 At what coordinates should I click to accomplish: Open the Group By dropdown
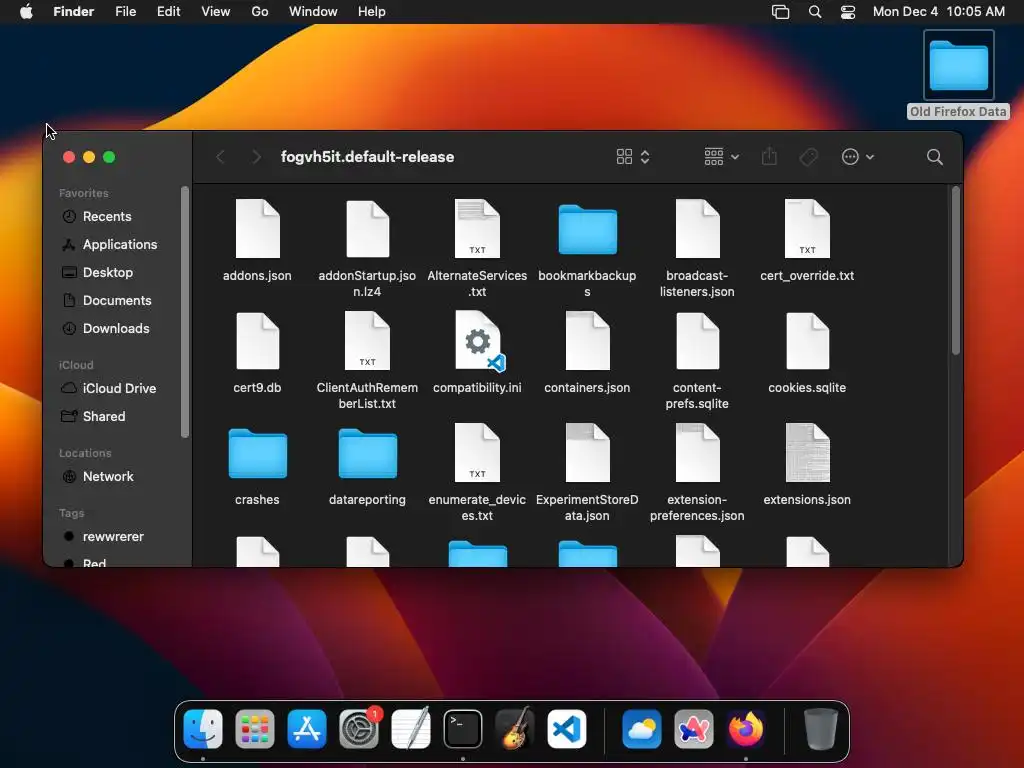722,157
